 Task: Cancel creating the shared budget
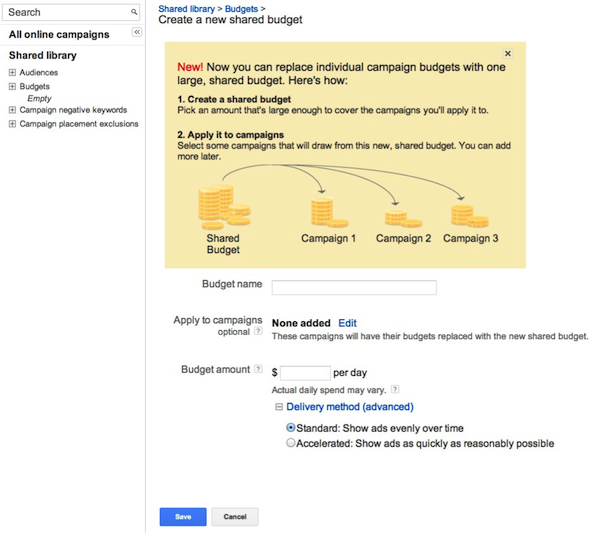coord(235,516)
